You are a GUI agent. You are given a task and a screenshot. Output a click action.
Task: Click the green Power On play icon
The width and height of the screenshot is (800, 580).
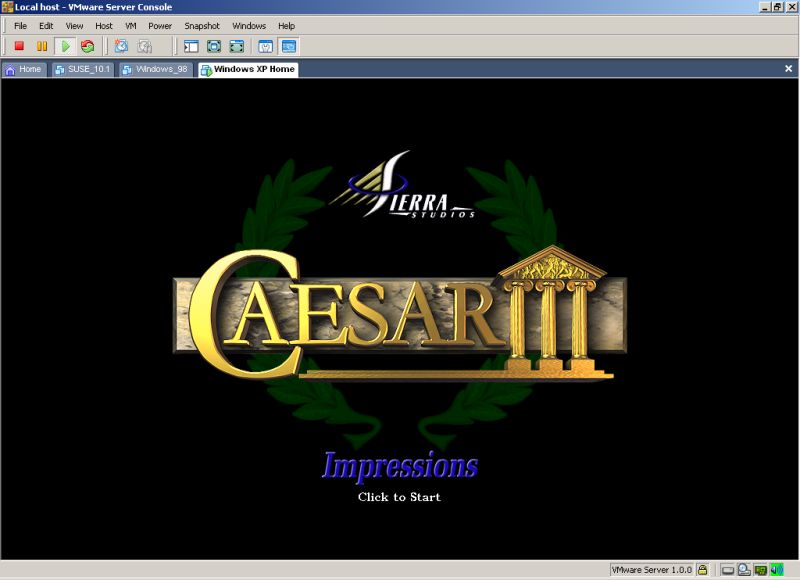click(x=65, y=46)
